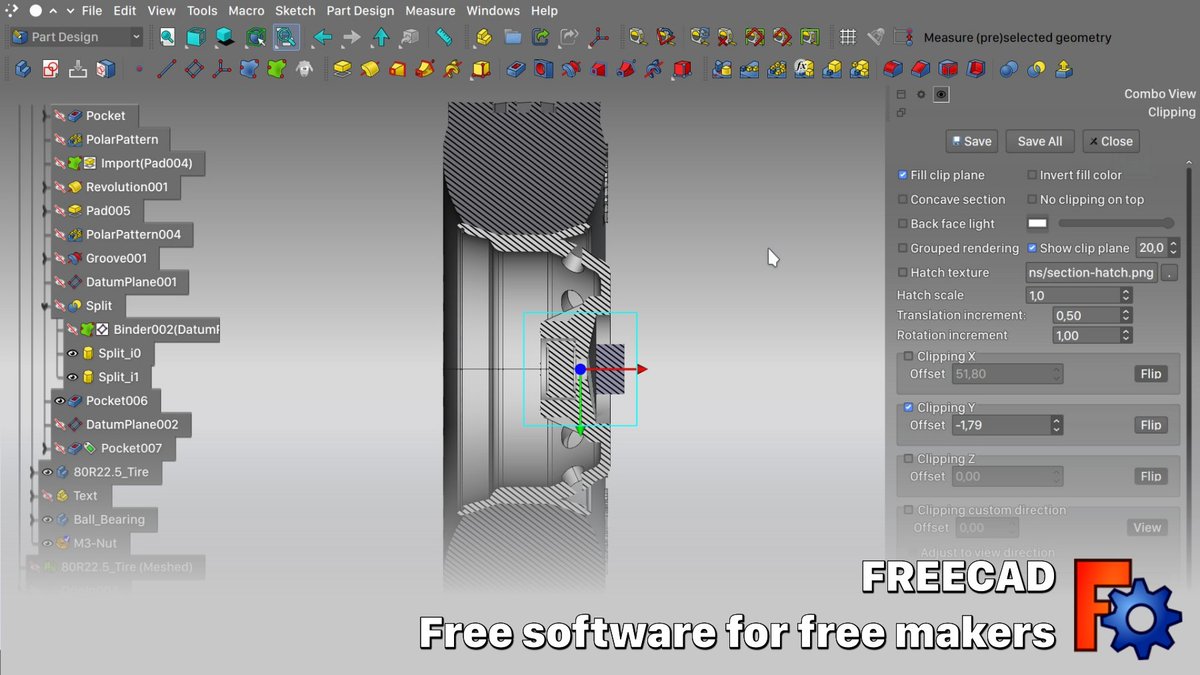The image size is (1200, 675).
Task: Open the Macro menu
Action: coord(246,11)
